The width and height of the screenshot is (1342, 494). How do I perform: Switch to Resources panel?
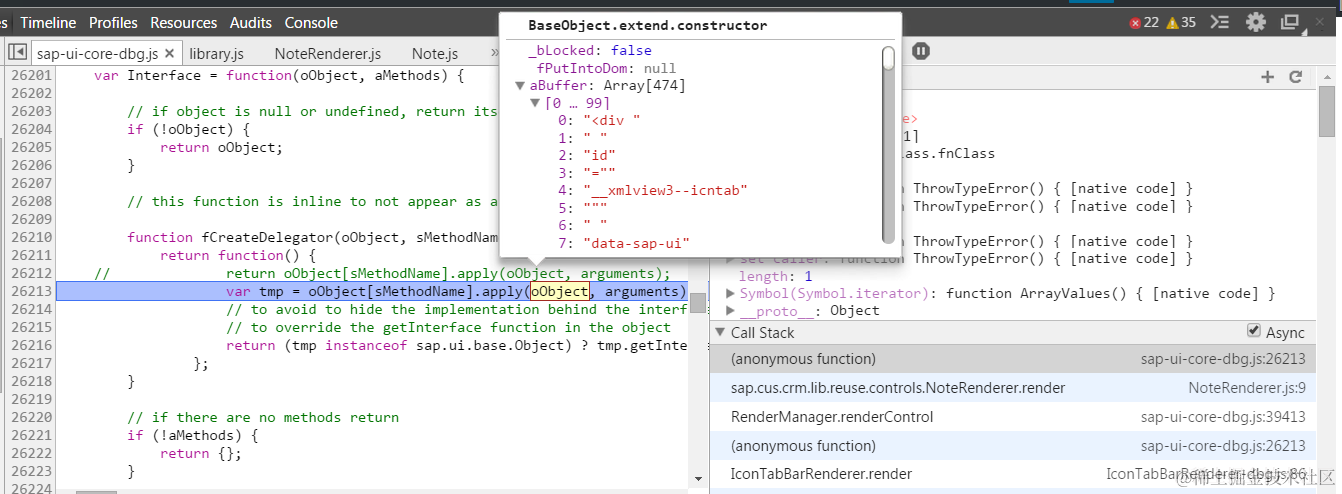pyautogui.click(x=184, y=22)
